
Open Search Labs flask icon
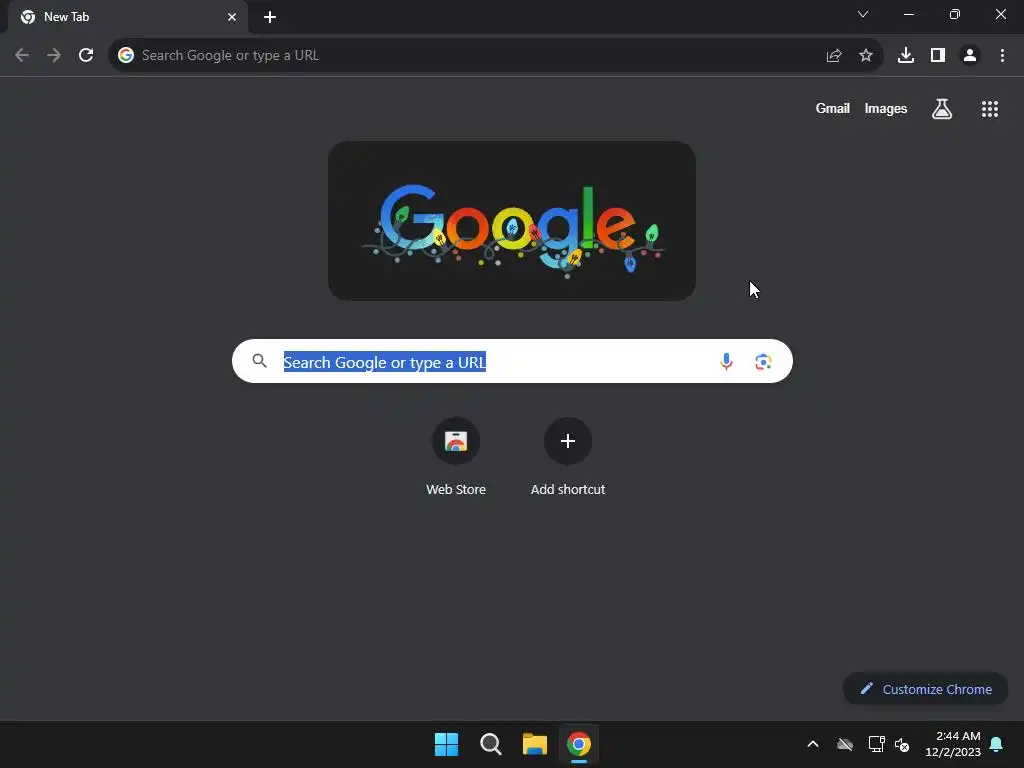[942, 109]
